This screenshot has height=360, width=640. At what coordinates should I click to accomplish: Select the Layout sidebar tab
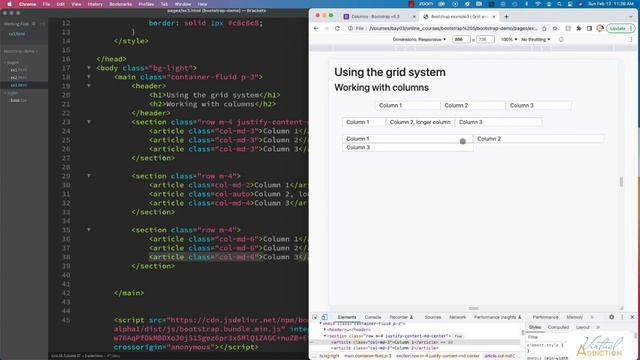coord(582,327)
